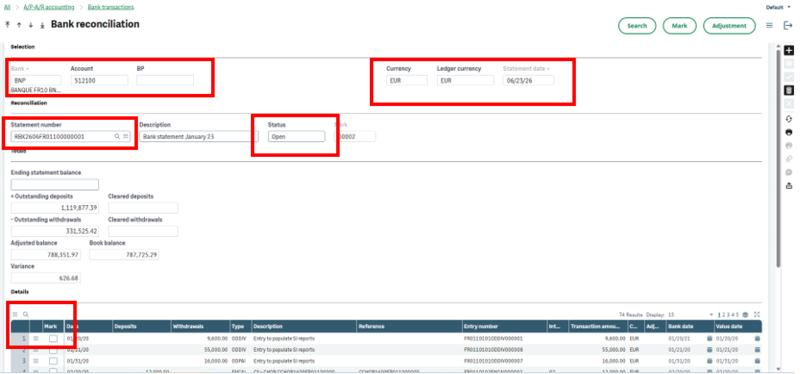800x374 pixels.
Task: Jump to the first record arrow
Action: pyautogui.click(x=7, y=25)
